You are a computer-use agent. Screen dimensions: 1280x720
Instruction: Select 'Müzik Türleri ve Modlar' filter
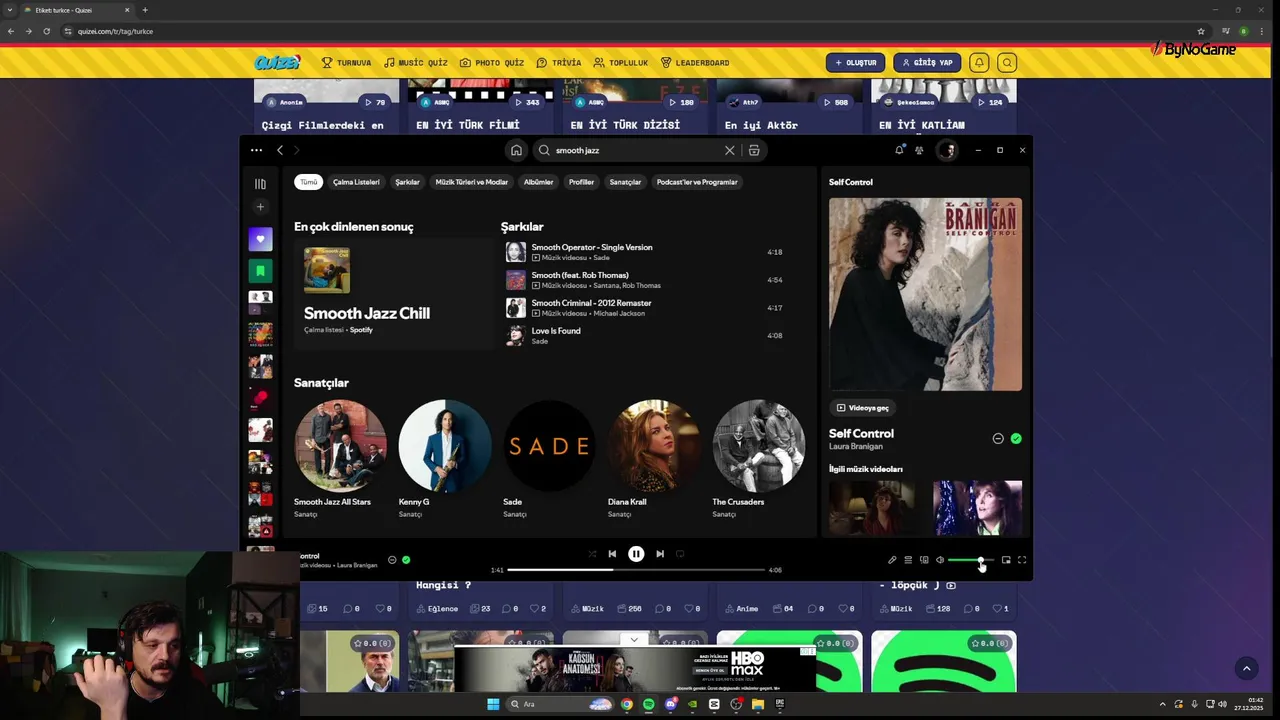tap(472, 182)
